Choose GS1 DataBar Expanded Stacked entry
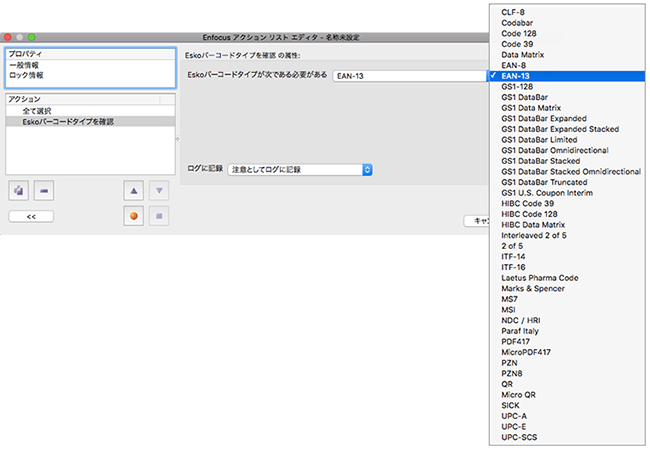This screenshot has height=450, width=650. pyautogui.click(x=567, y=129)
